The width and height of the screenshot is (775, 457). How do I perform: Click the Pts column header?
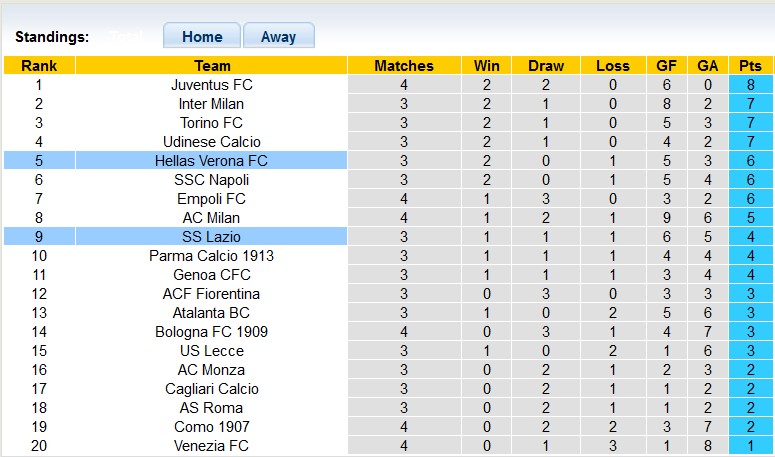click(x=750, y=66)
